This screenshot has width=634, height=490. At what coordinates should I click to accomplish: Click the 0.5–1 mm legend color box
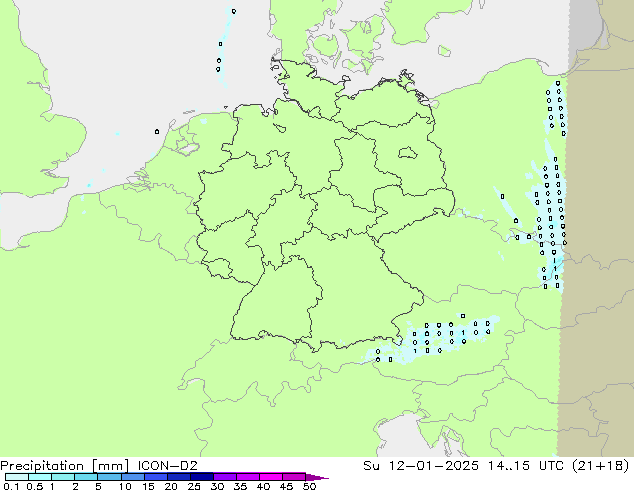click(x=40, y=477)
